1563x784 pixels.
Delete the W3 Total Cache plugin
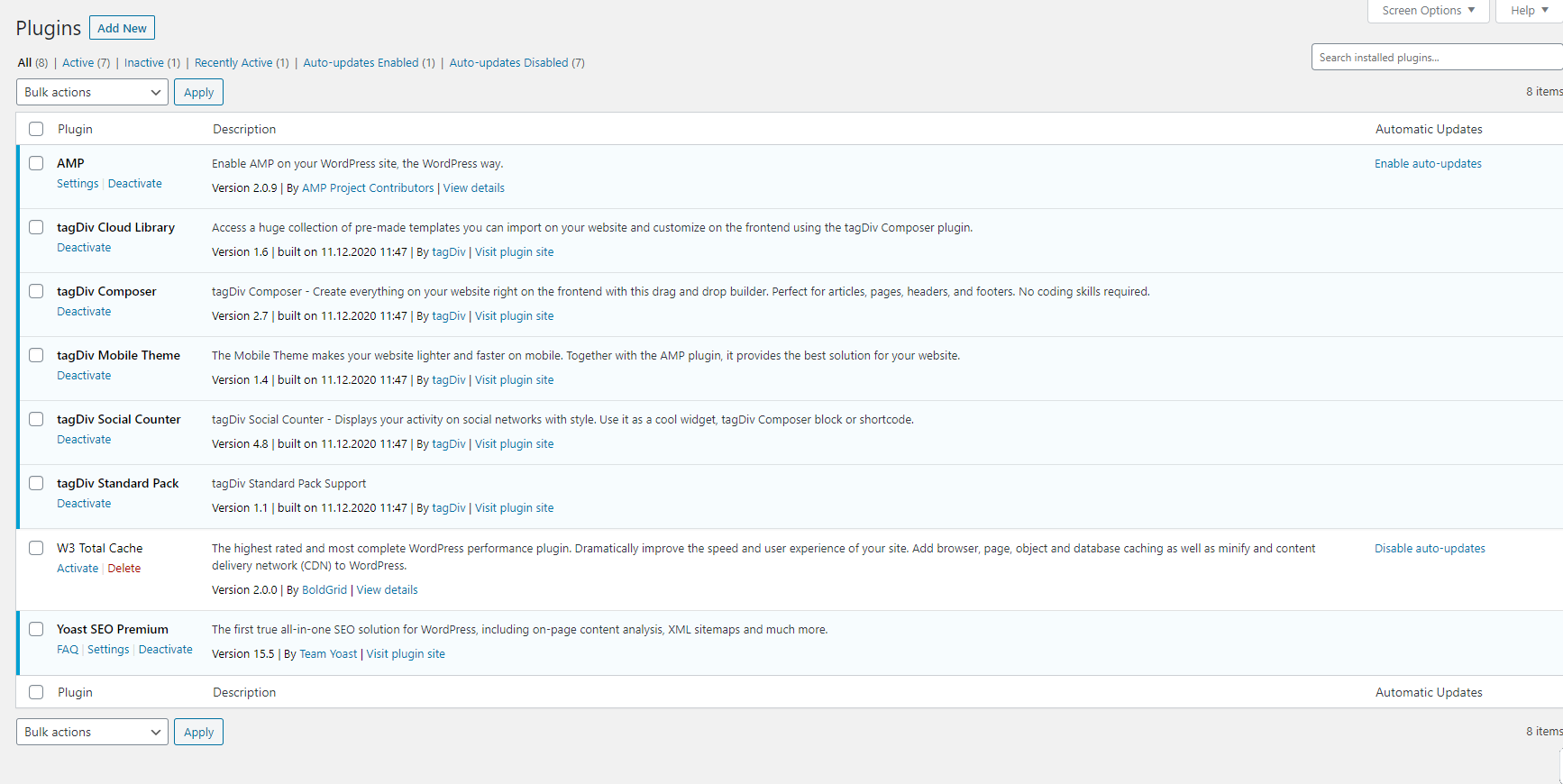point(124,569)
